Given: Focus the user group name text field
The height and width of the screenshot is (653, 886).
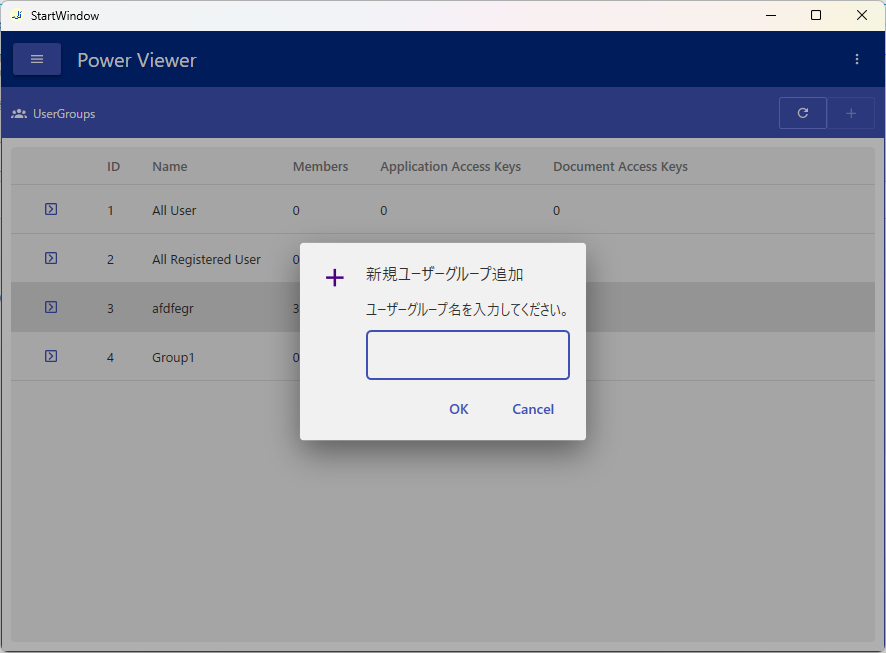Looking at the screenshot, I should pyautogui.click(x=467, y=355).
